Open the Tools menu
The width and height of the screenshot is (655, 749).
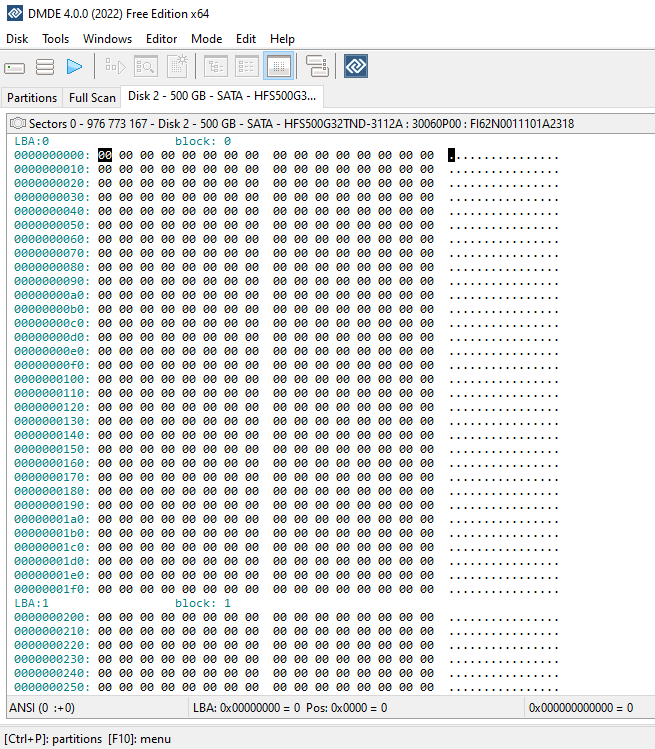click(55, 39)
